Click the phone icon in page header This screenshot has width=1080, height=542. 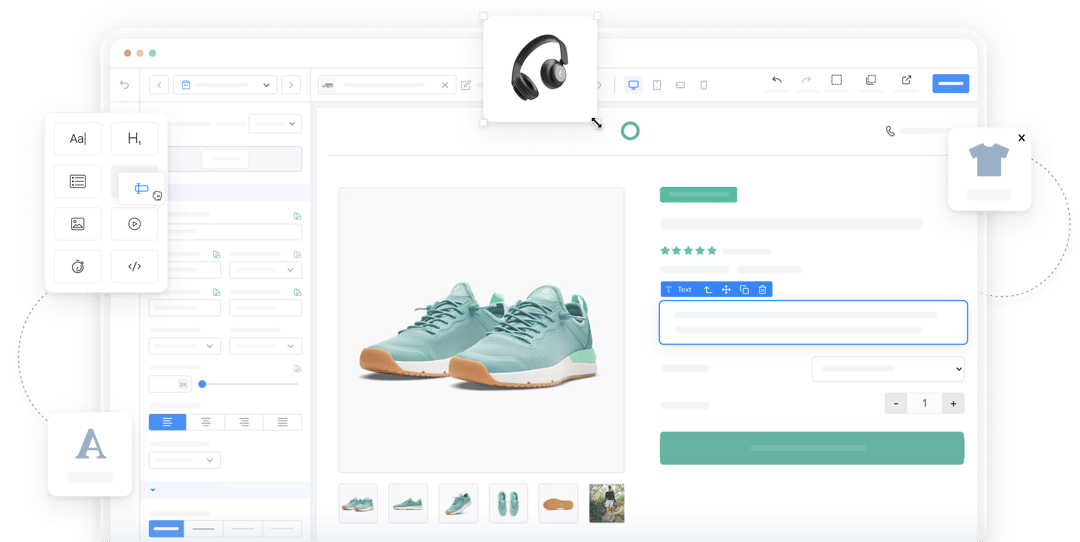point(890,131)
